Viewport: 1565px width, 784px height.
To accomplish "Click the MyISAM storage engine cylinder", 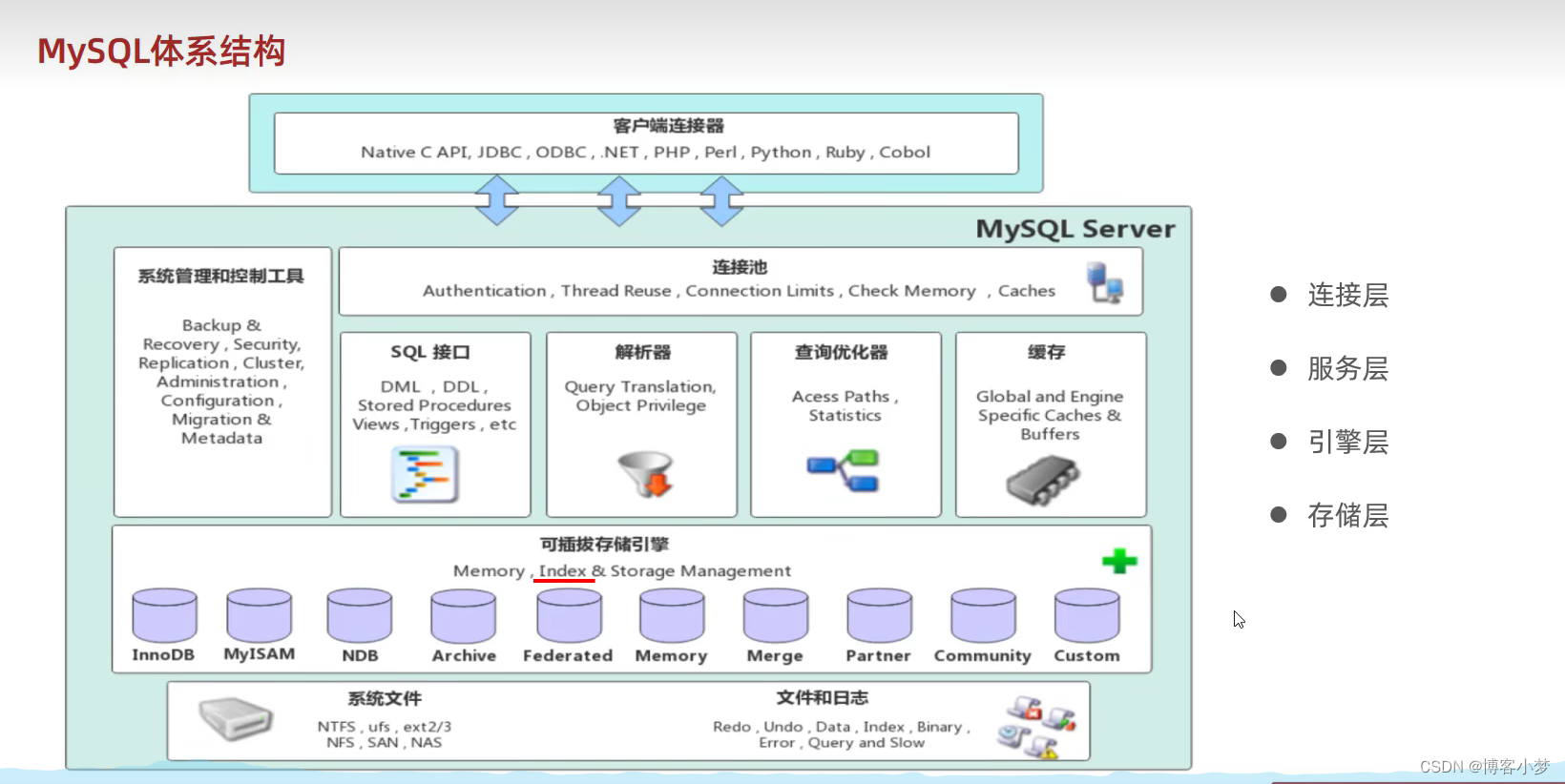I will [259, 615].
